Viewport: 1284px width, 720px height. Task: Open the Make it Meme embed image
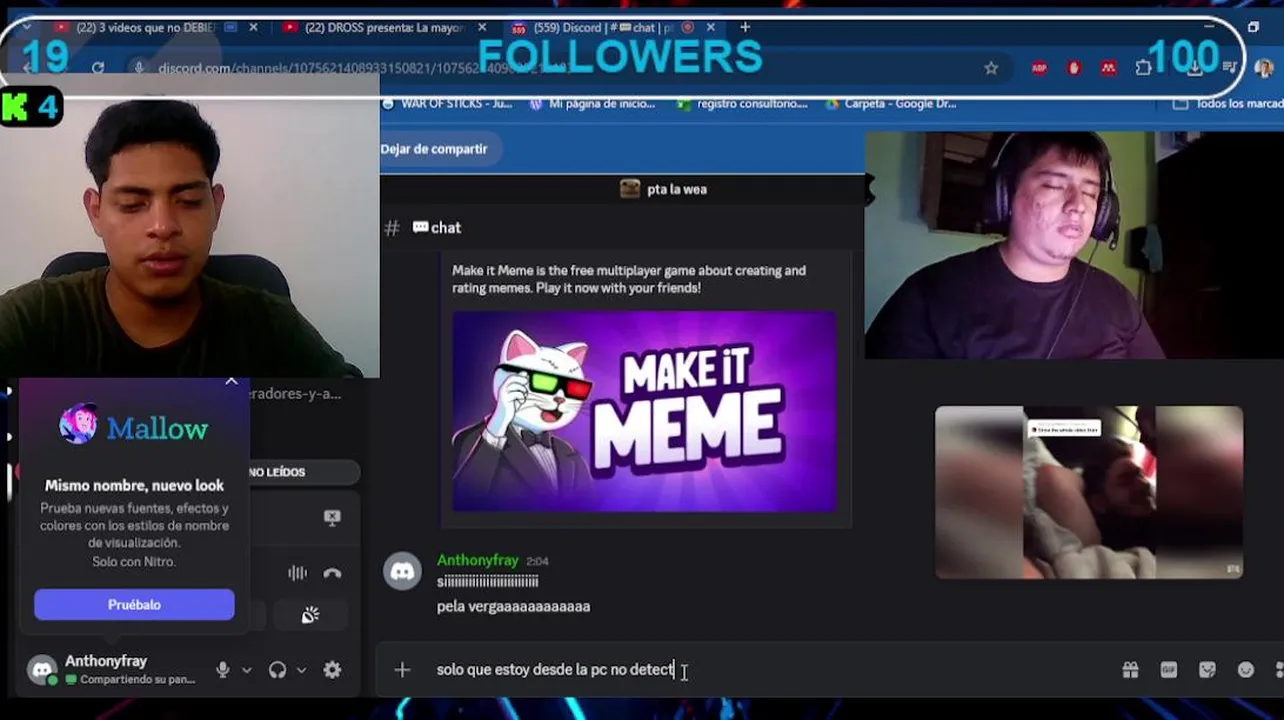pyautogui.click(x=644, y=411)
